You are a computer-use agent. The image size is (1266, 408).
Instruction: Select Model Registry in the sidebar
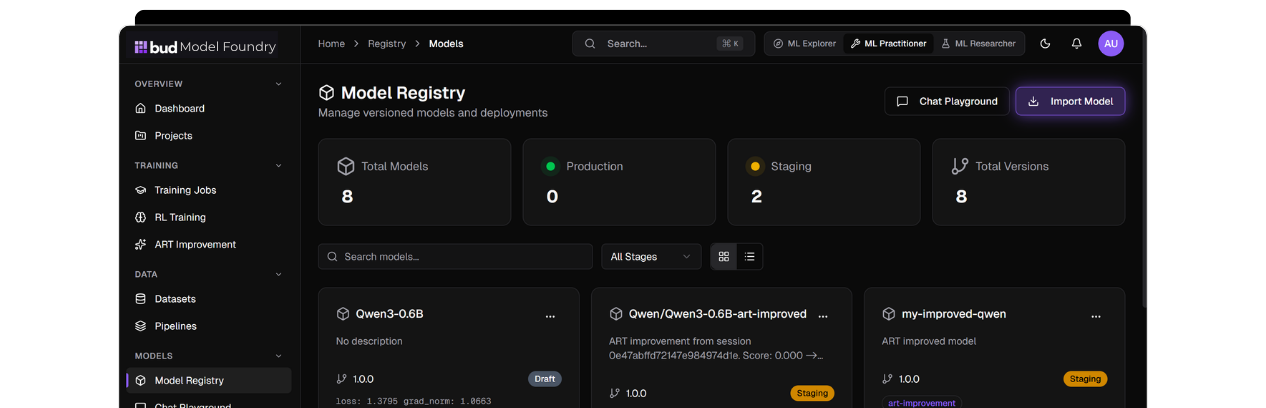[209, 380]
